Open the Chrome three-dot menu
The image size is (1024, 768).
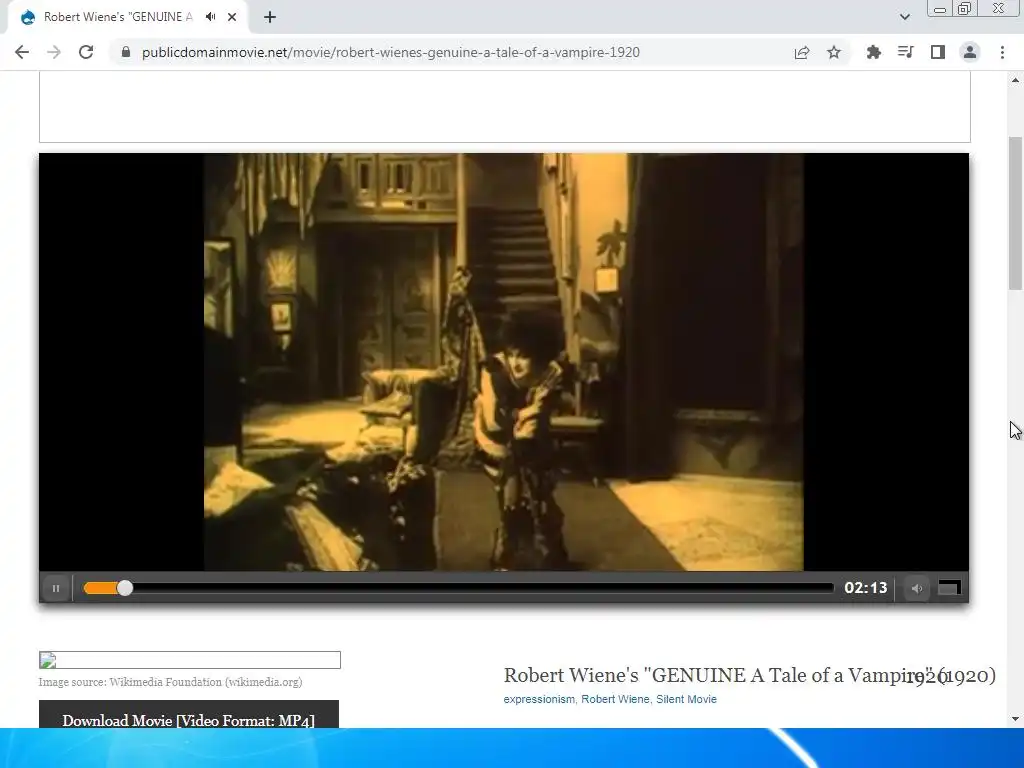click(1002, 52)
